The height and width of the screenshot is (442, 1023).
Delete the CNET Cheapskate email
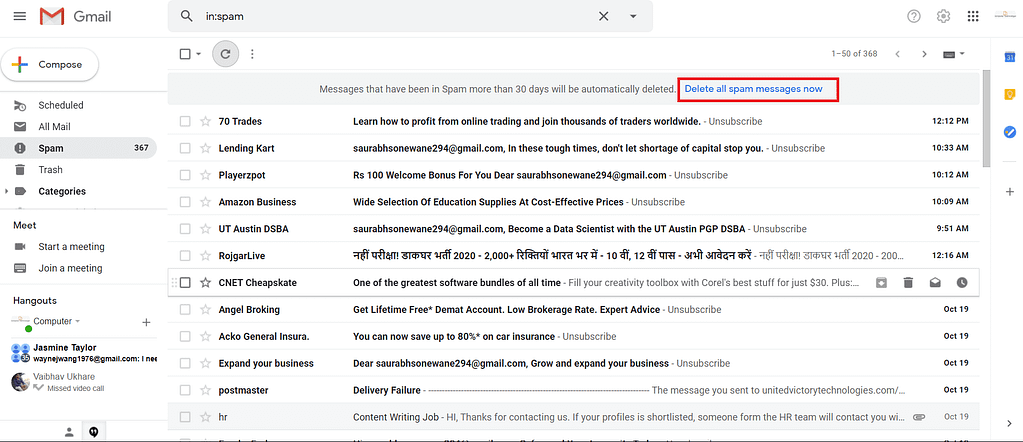click(908, 283)
